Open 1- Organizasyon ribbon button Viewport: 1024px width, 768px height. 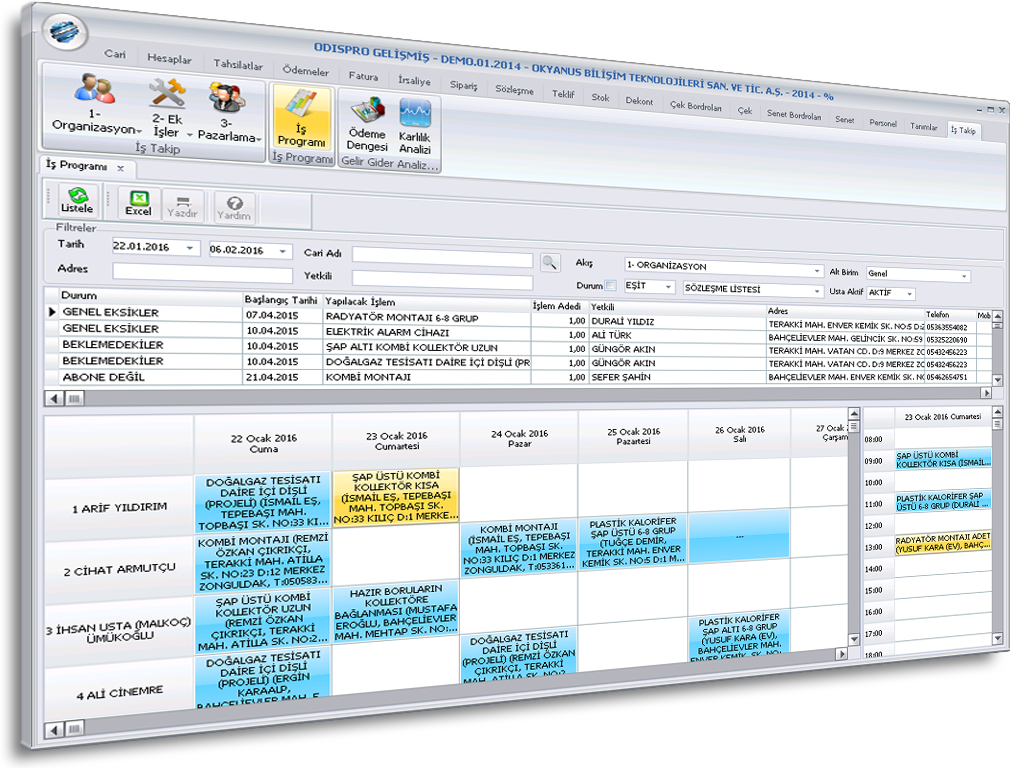[95, 105]
